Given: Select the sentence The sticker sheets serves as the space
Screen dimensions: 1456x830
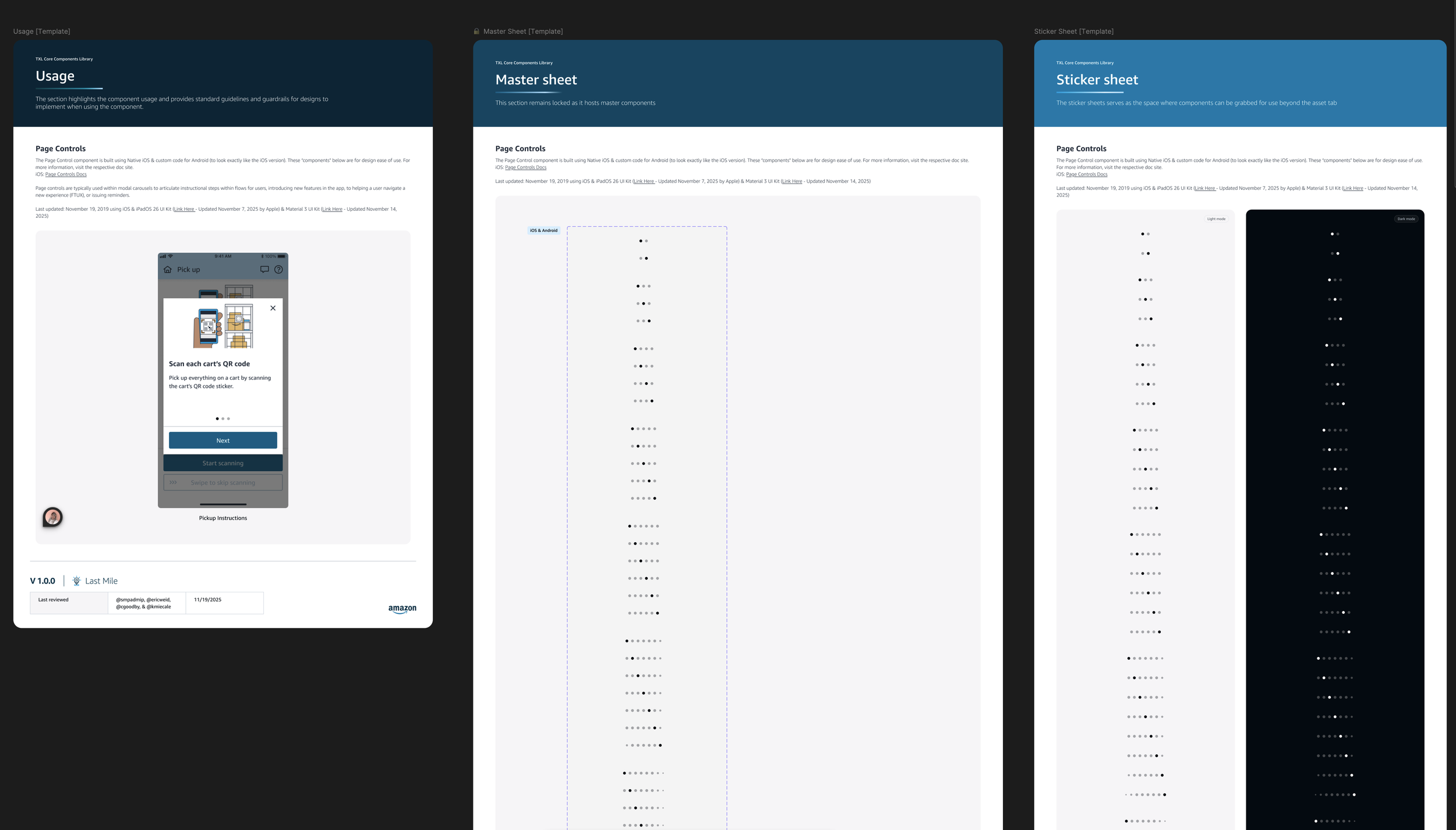Looking at the screenshot, I should point(1196,103).
